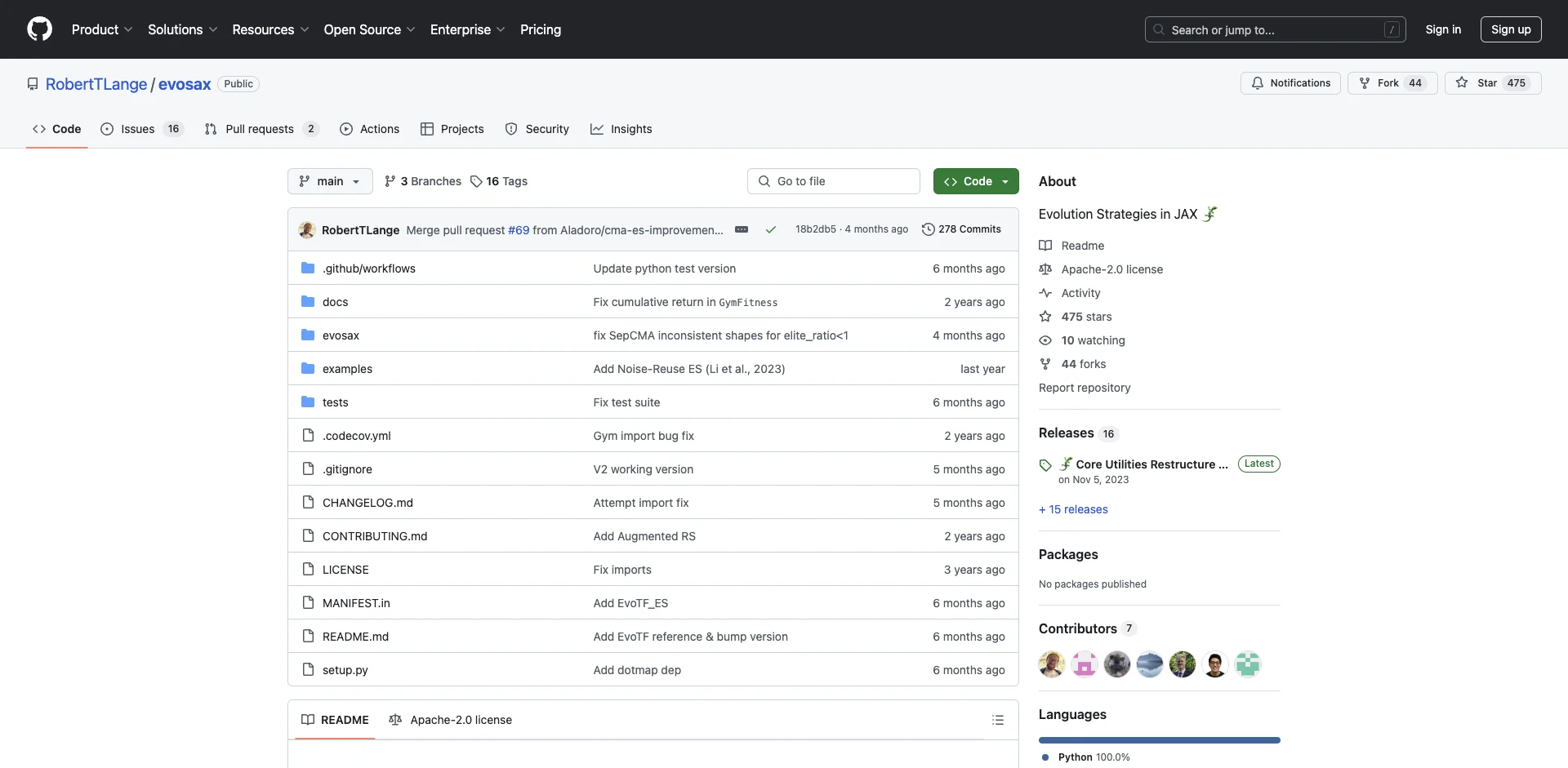Open the MANIFEST.in file

point(356,603)
